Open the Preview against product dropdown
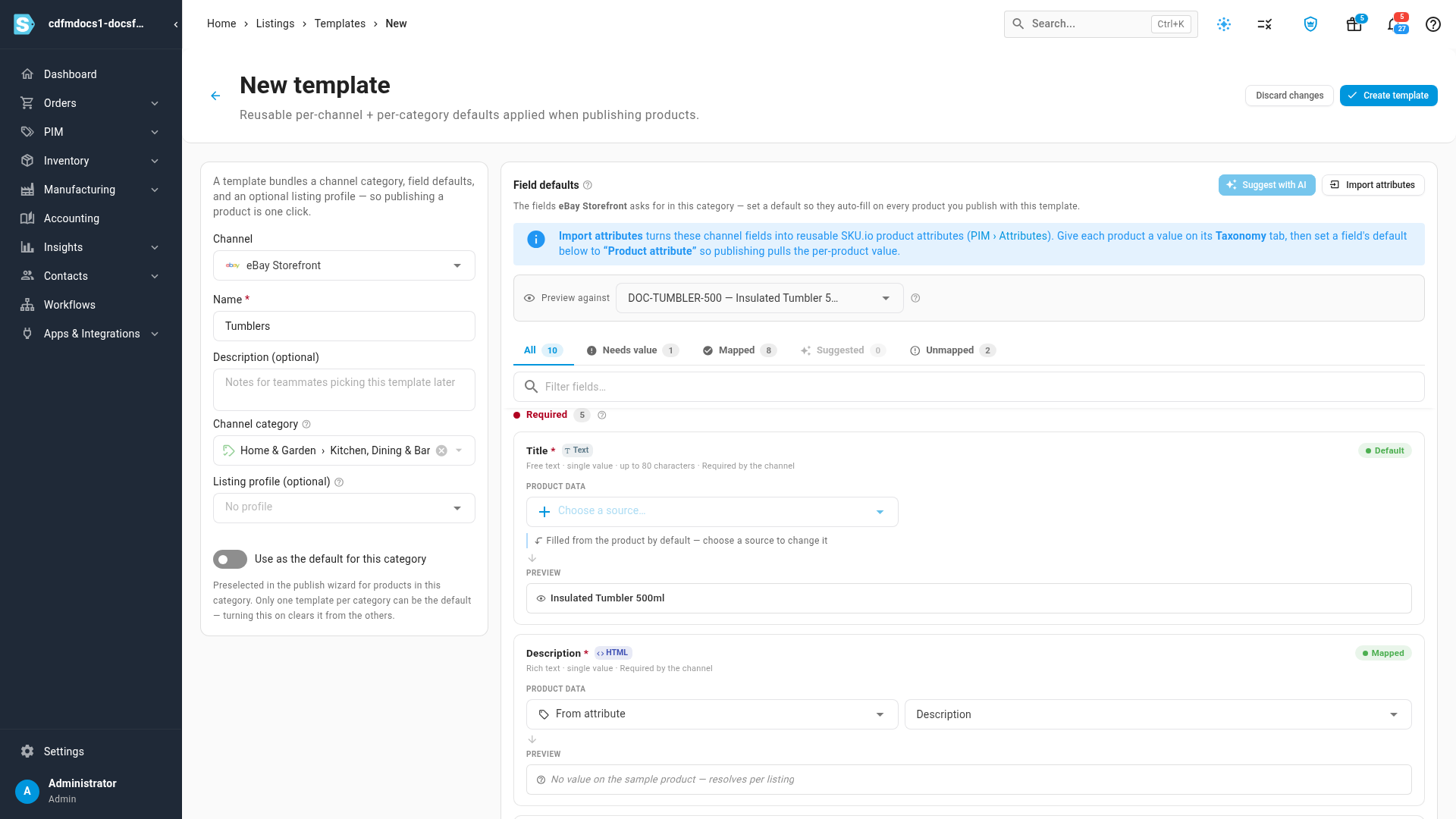Screen dimensions: 1456x819 coord(759,298)
